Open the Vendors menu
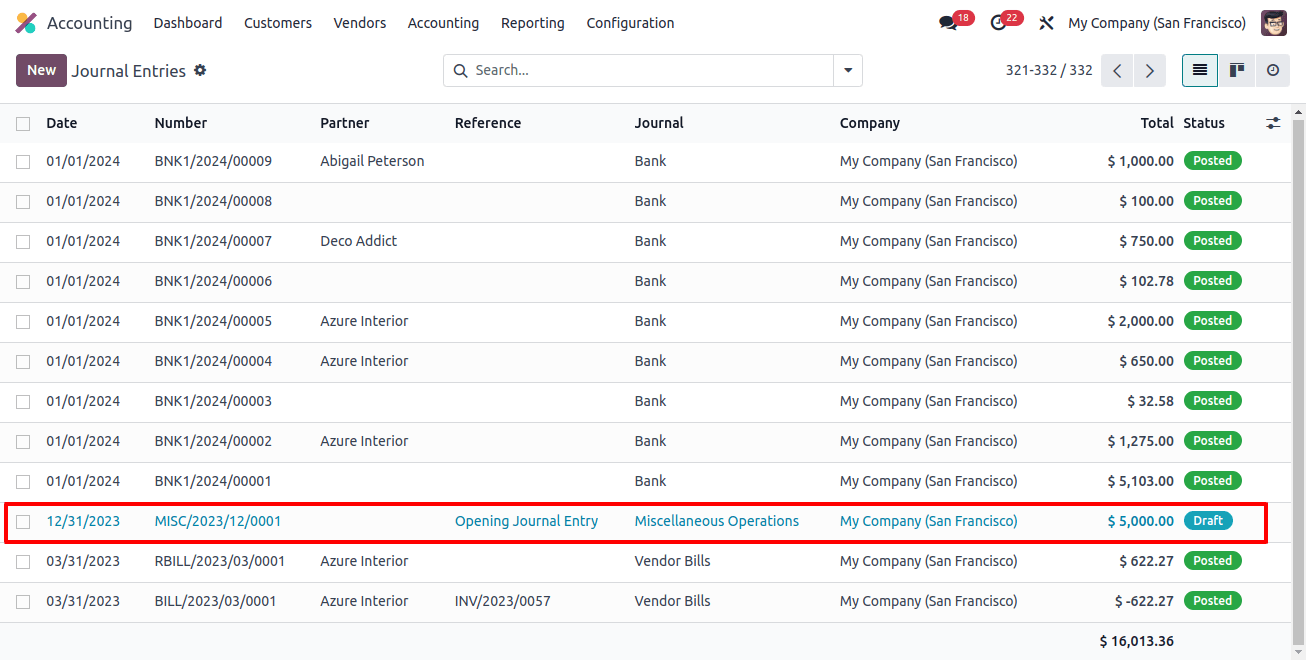This screenshot has width=1306, height=660. click(360, 23)
